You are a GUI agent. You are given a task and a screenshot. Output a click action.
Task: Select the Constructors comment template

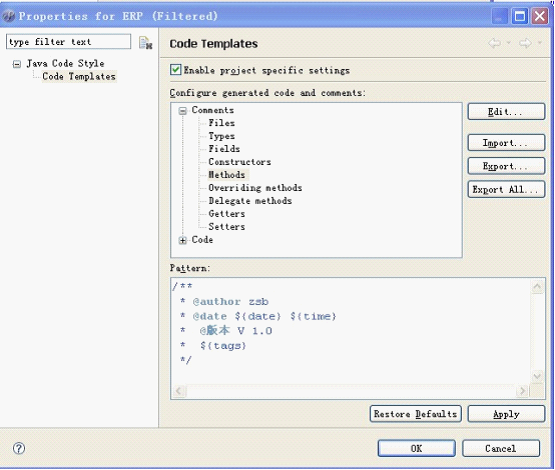[x=240, y=162]
